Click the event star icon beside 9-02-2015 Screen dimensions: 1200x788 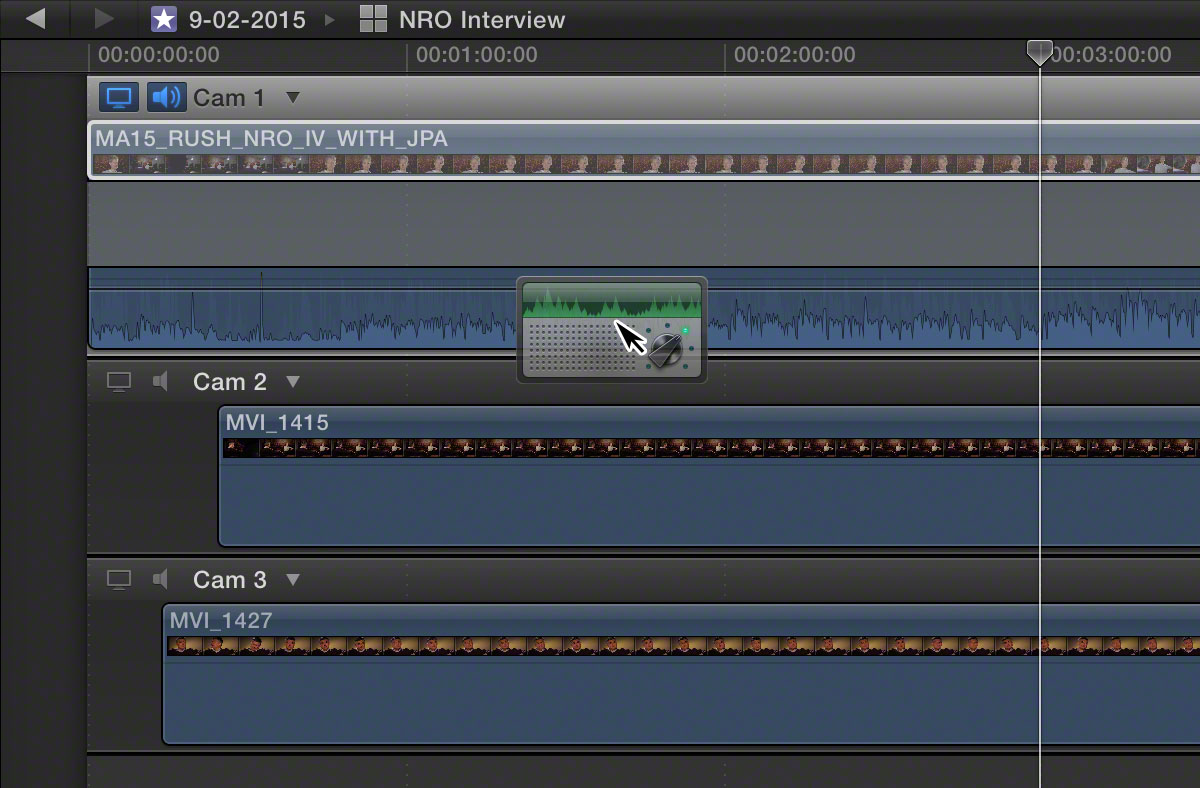pos(163,18)
